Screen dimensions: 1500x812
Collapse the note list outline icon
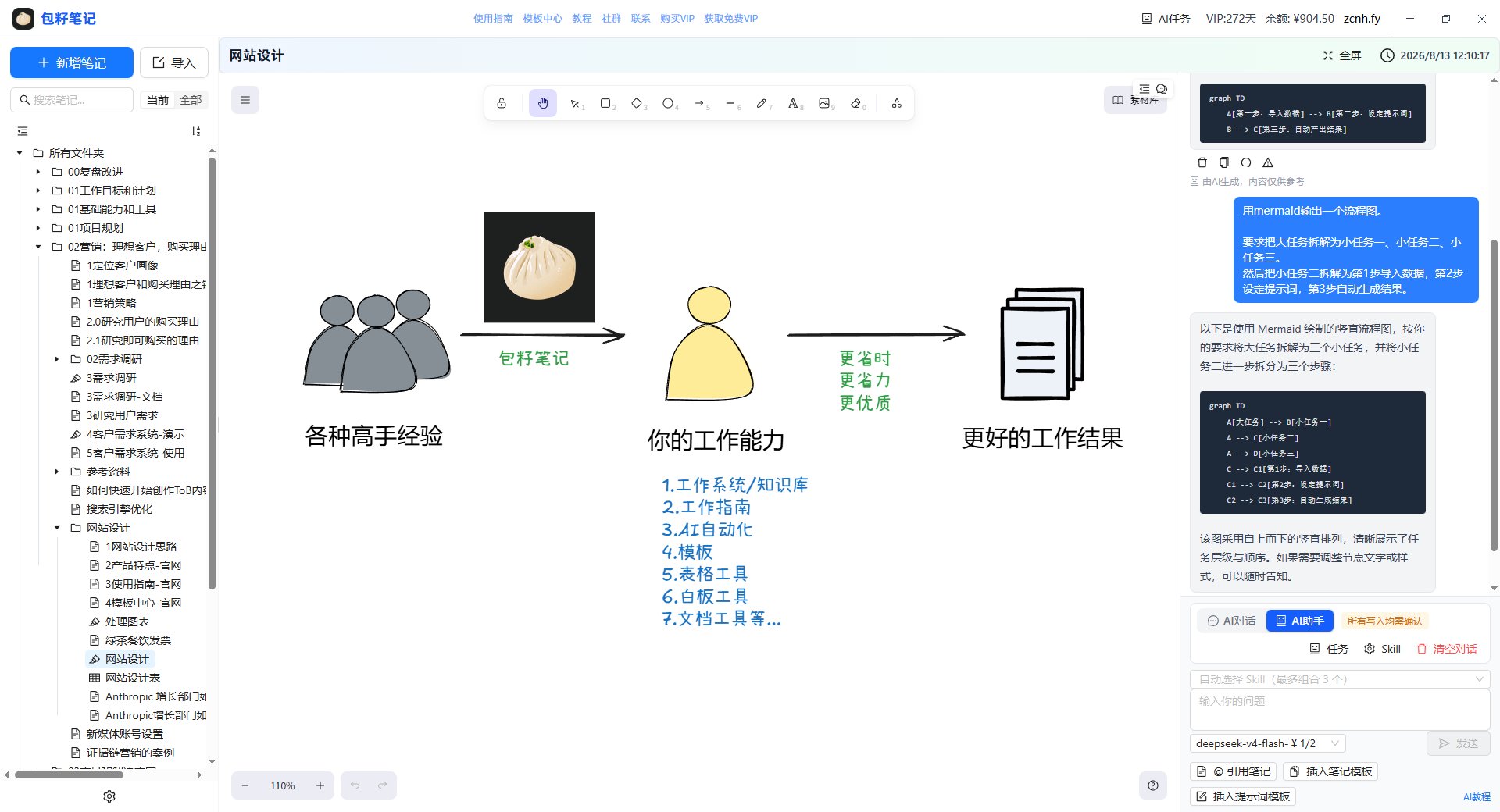tap(23, 131)
